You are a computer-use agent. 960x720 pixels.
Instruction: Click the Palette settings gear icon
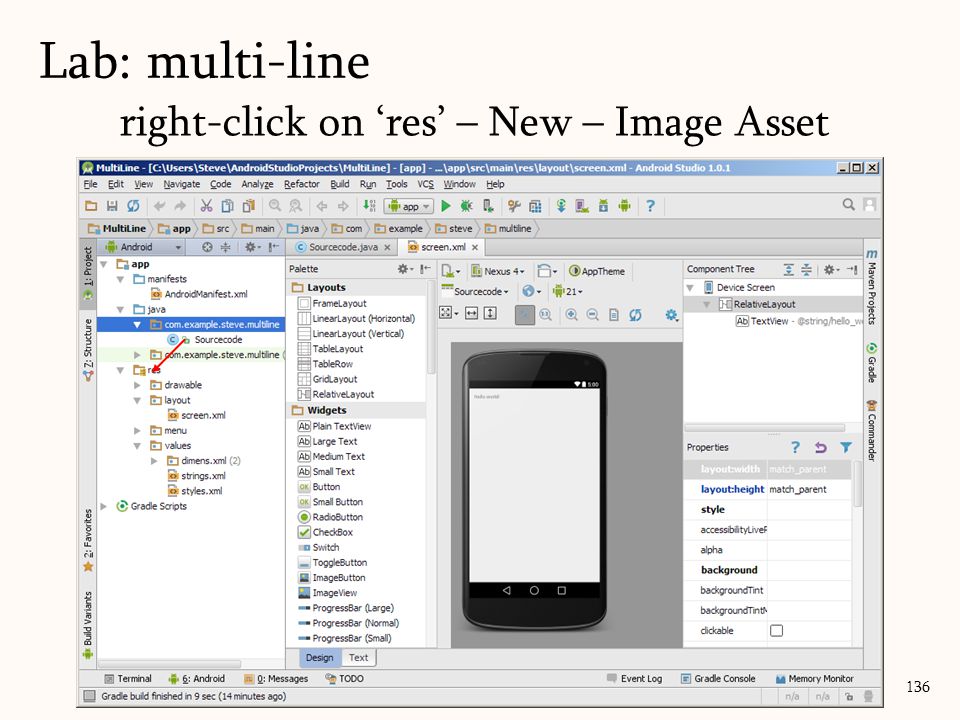point(405,269)
